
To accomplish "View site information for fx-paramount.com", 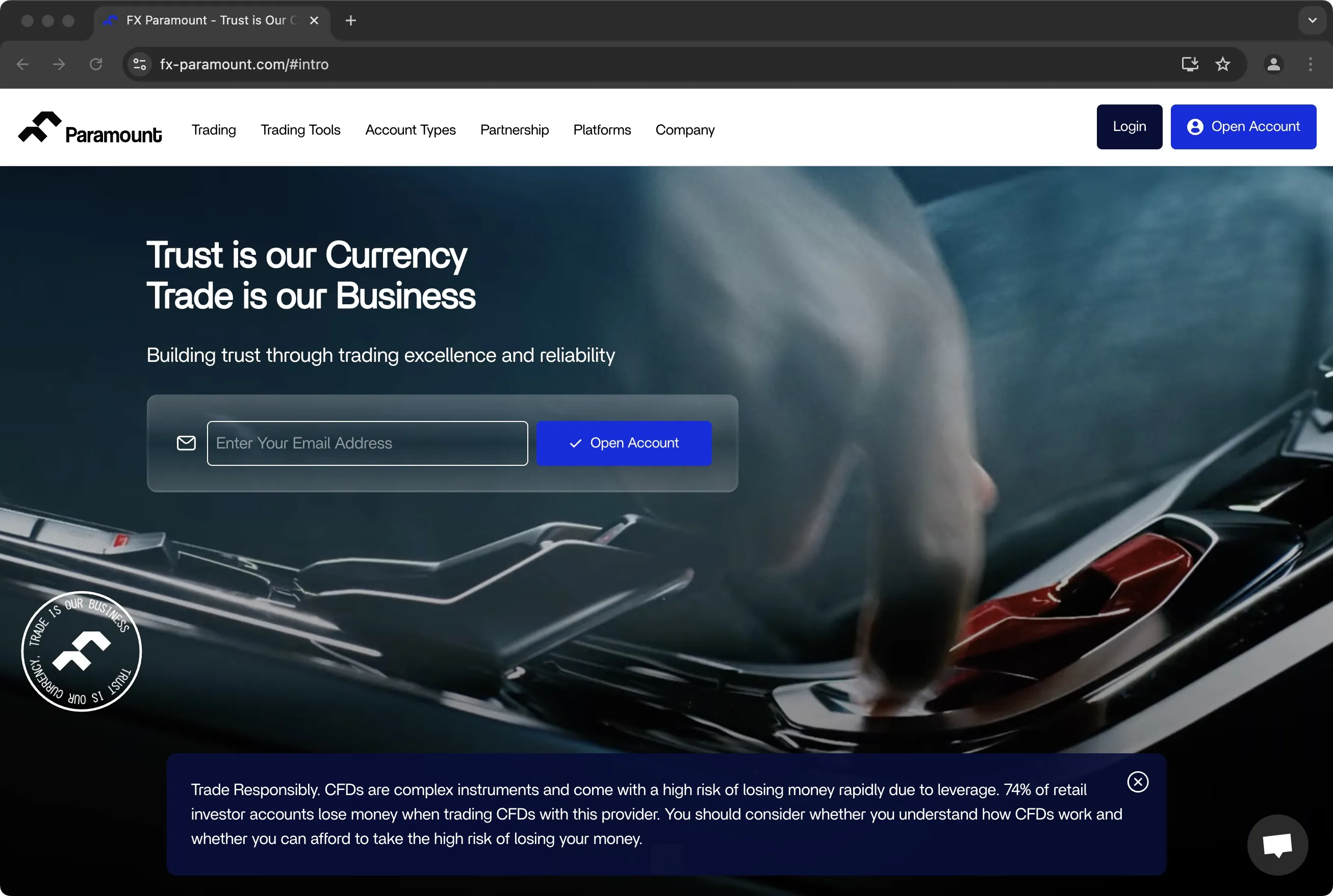I will [x=140, y=64].
